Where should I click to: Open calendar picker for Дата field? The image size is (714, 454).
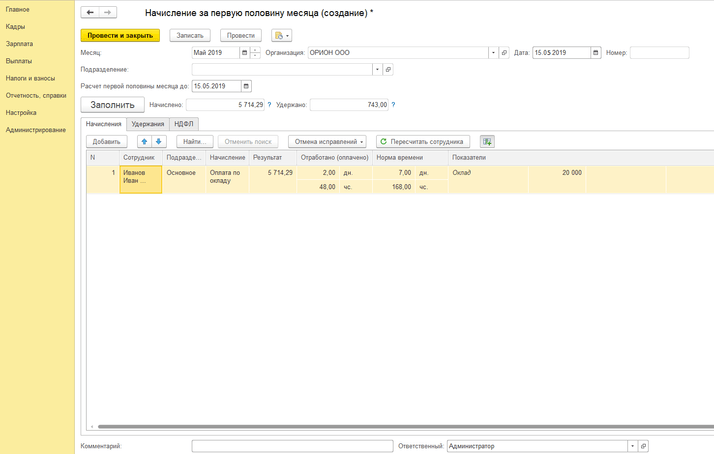click(596, 53)
